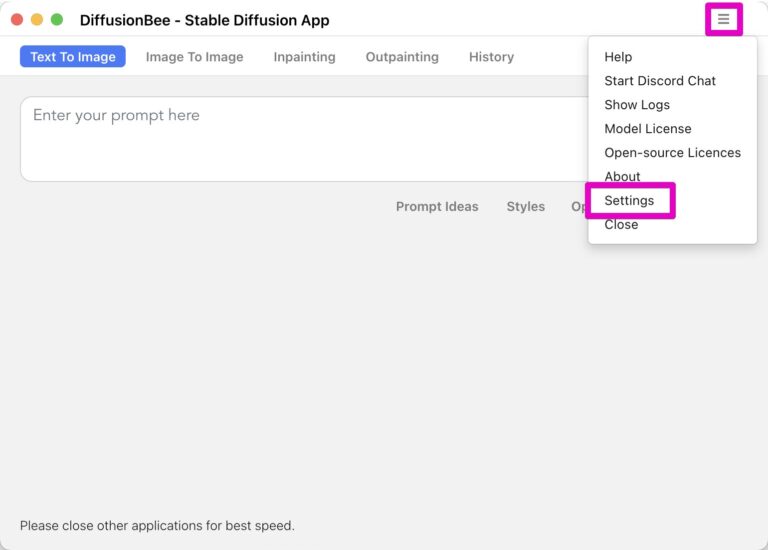Switch to the Text To Image tab
Viewport: 768px width, 550px height.
point(73,57)
